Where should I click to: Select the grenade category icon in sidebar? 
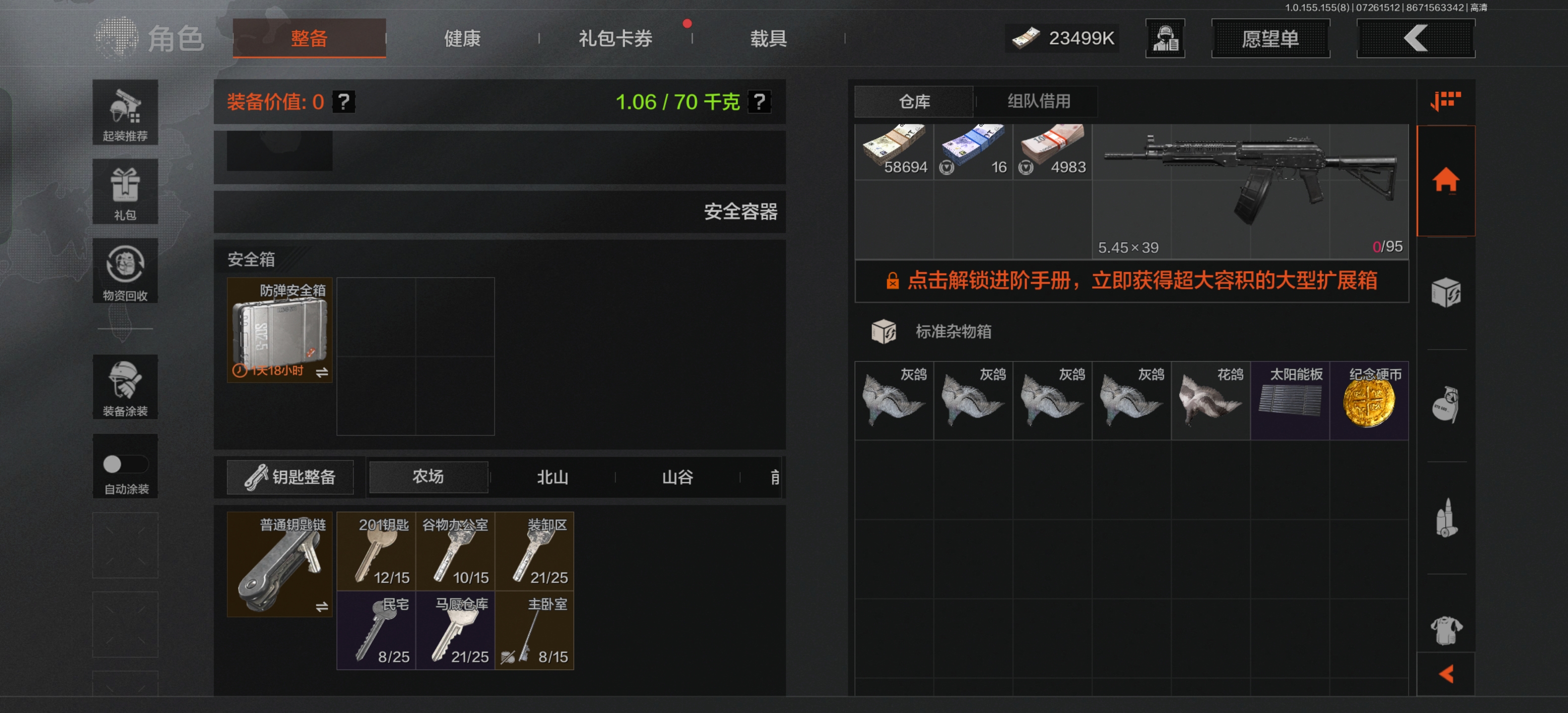tap(1446, 405)
